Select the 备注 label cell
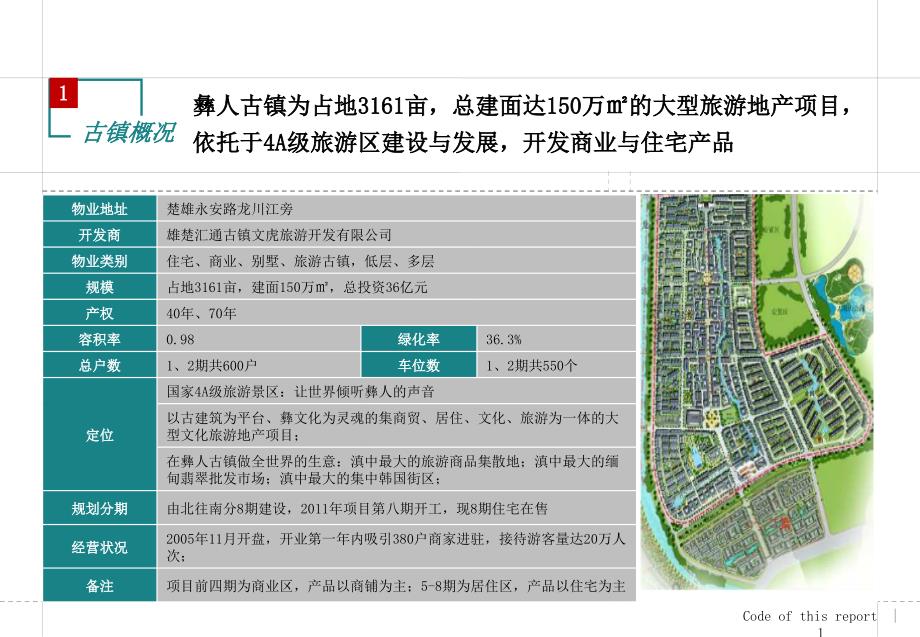920x637 pixels. pos(99,586)
